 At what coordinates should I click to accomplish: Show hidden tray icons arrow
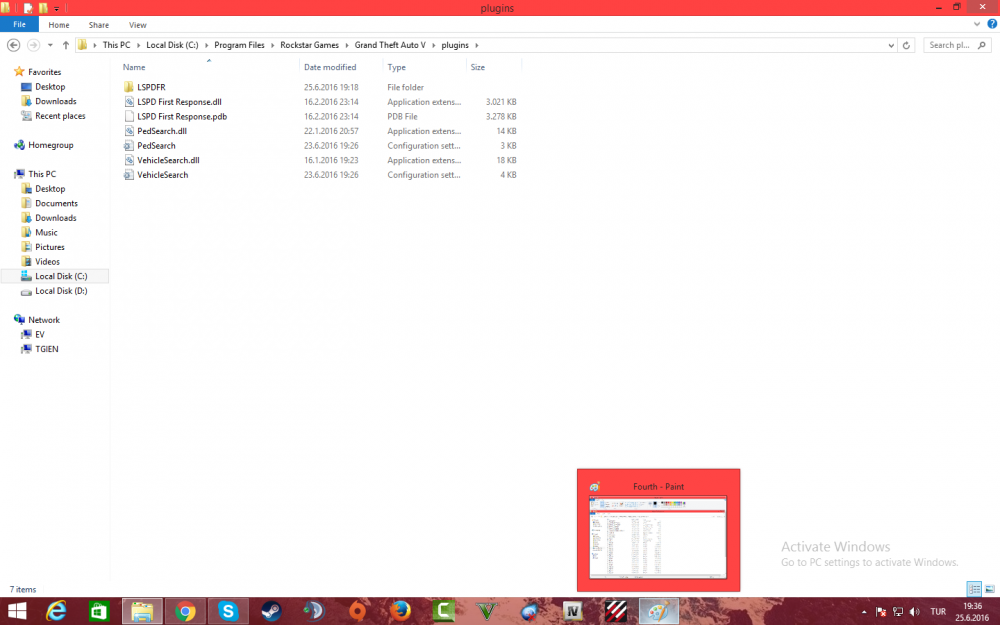864,612
